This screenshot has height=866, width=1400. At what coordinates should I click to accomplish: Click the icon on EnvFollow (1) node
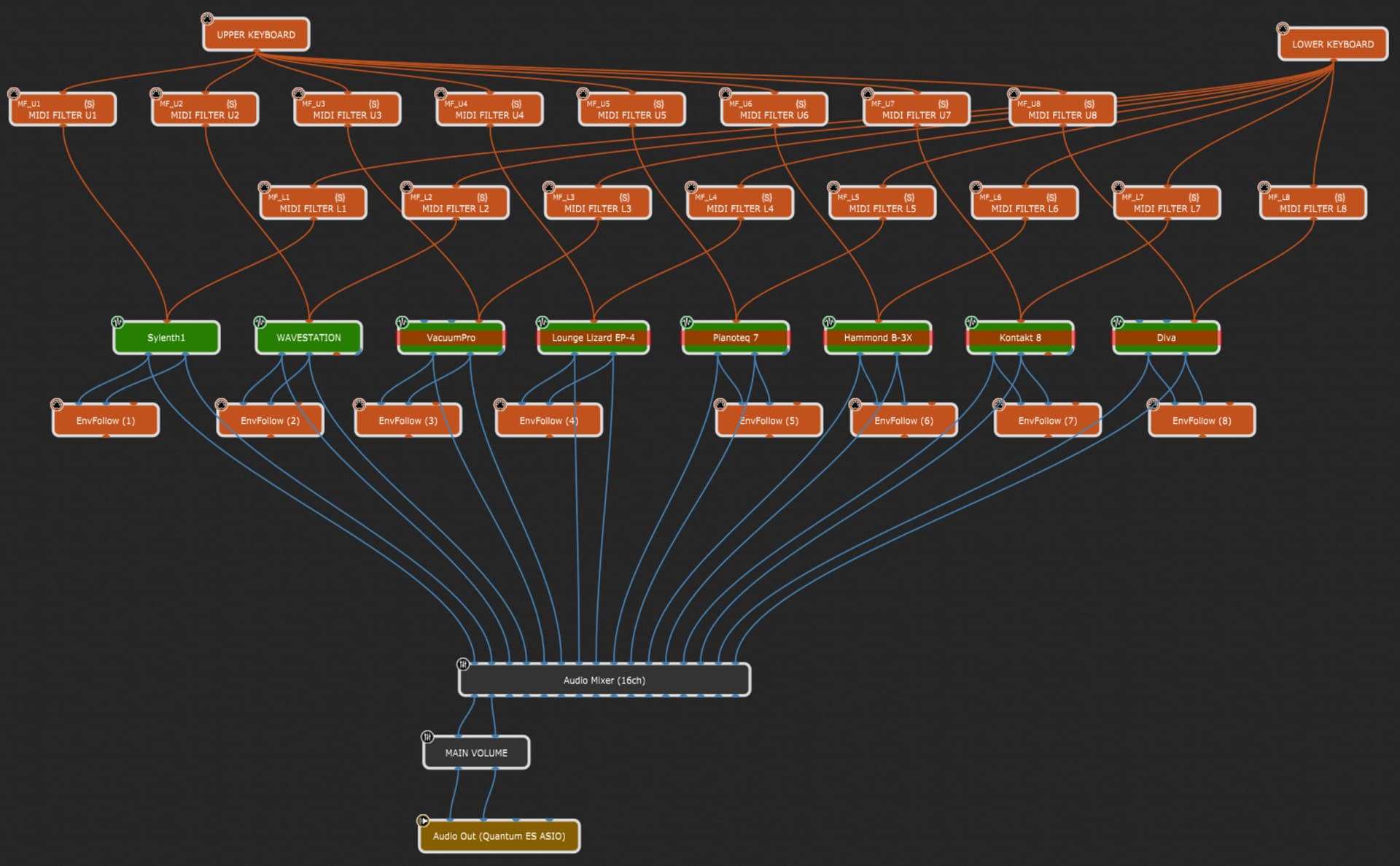tap(57, 404)
